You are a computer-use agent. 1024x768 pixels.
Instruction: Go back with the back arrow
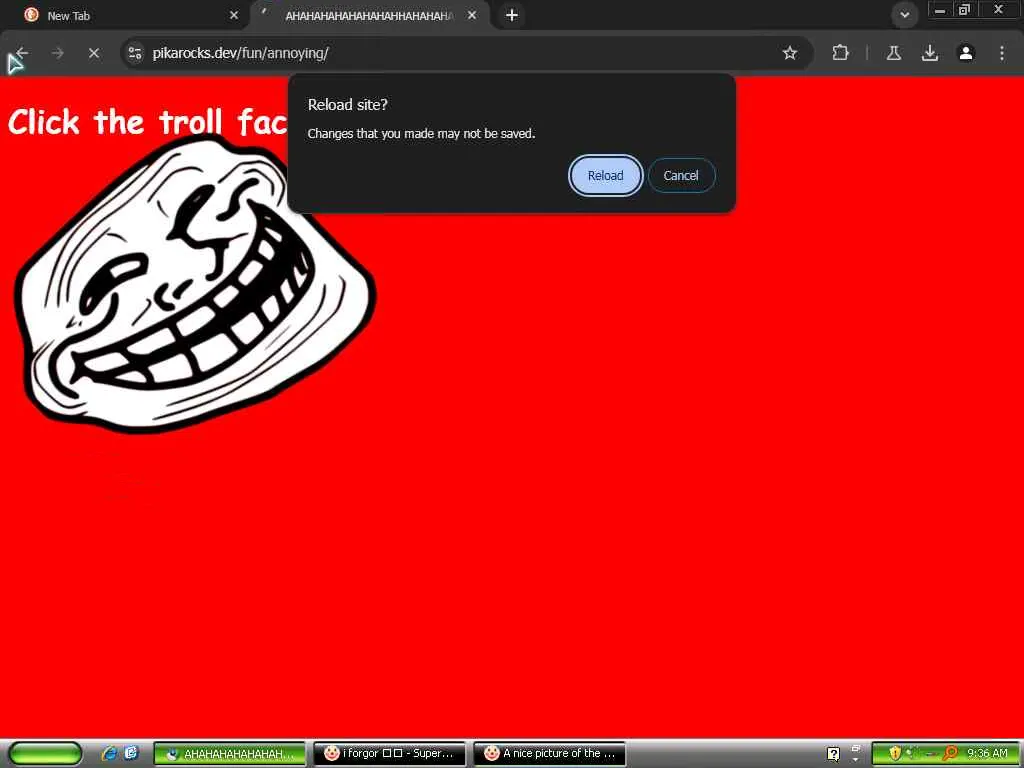(22, 53)
